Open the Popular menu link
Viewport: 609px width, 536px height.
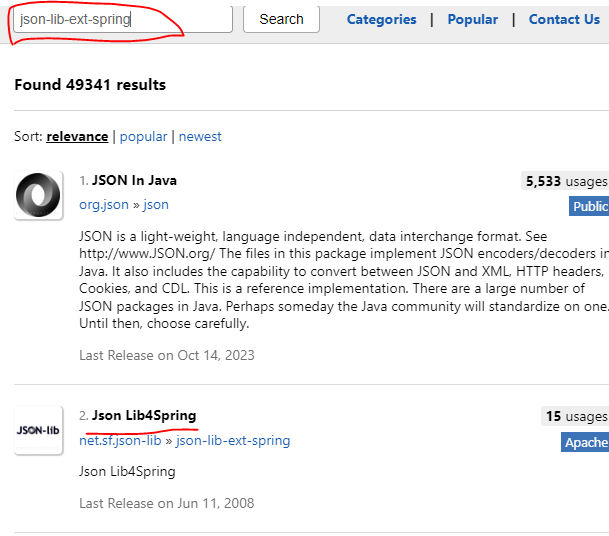point(473,19)
